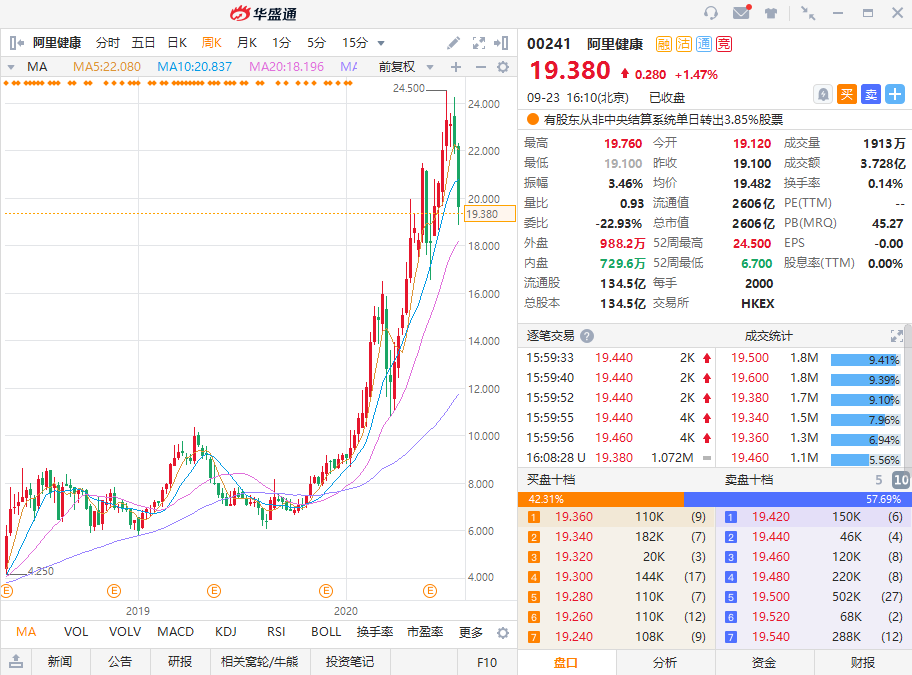Open 更多 indicators list
Image resolution: width=912 pixels, height=675 pixels.
(471, 632)
